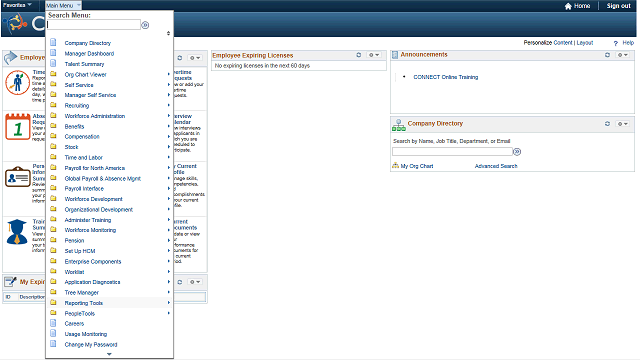Click the Sign out link
Screen dimensions: 640x360
click(x=618, y=6)
